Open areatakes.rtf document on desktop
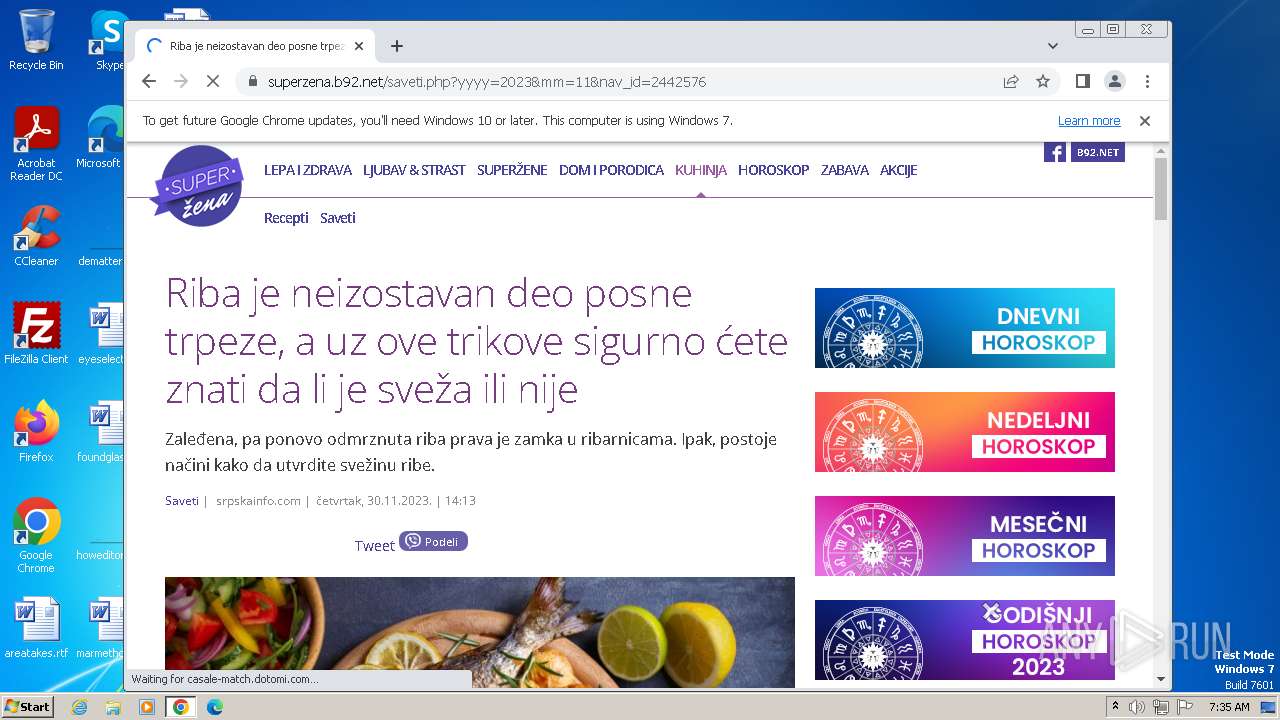 36,628
